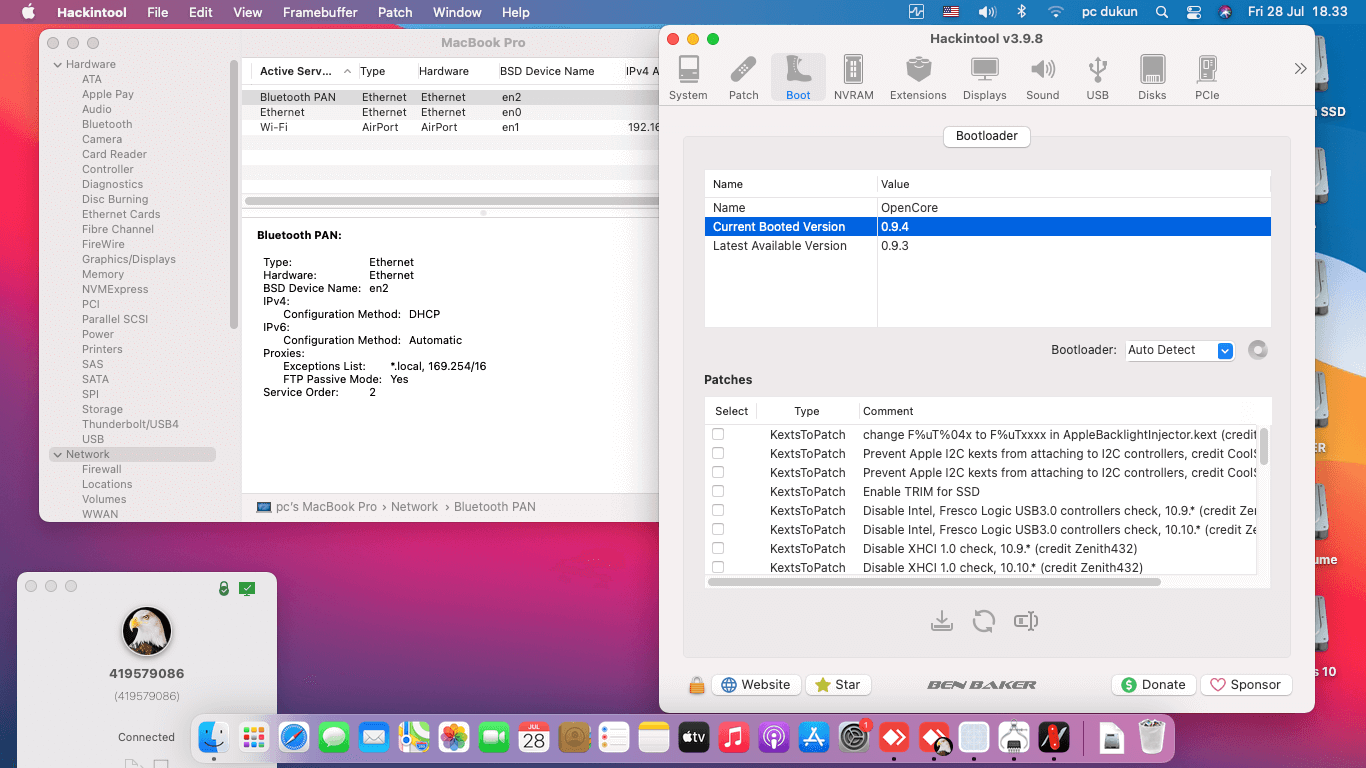1366x768 pixels.
Task: Enable 'Disable XHCI 1.0 check, 10.9.*' patch
Action: pyautogui.click(x=718, y=548)
